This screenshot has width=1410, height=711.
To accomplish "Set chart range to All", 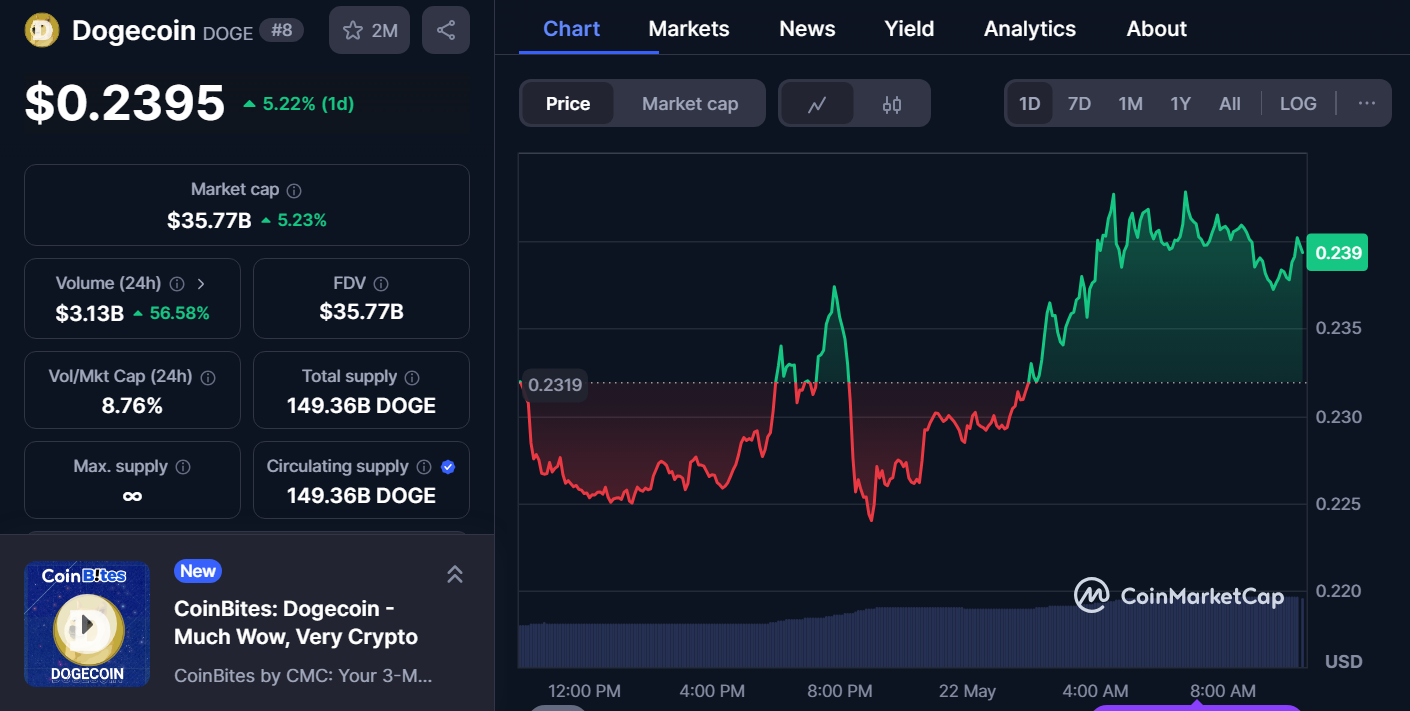I will pos(1230,104).
